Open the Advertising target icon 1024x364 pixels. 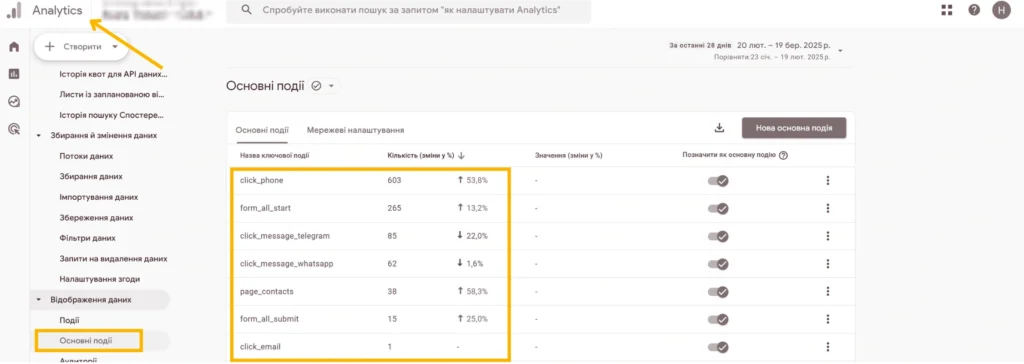pos(14,129)
